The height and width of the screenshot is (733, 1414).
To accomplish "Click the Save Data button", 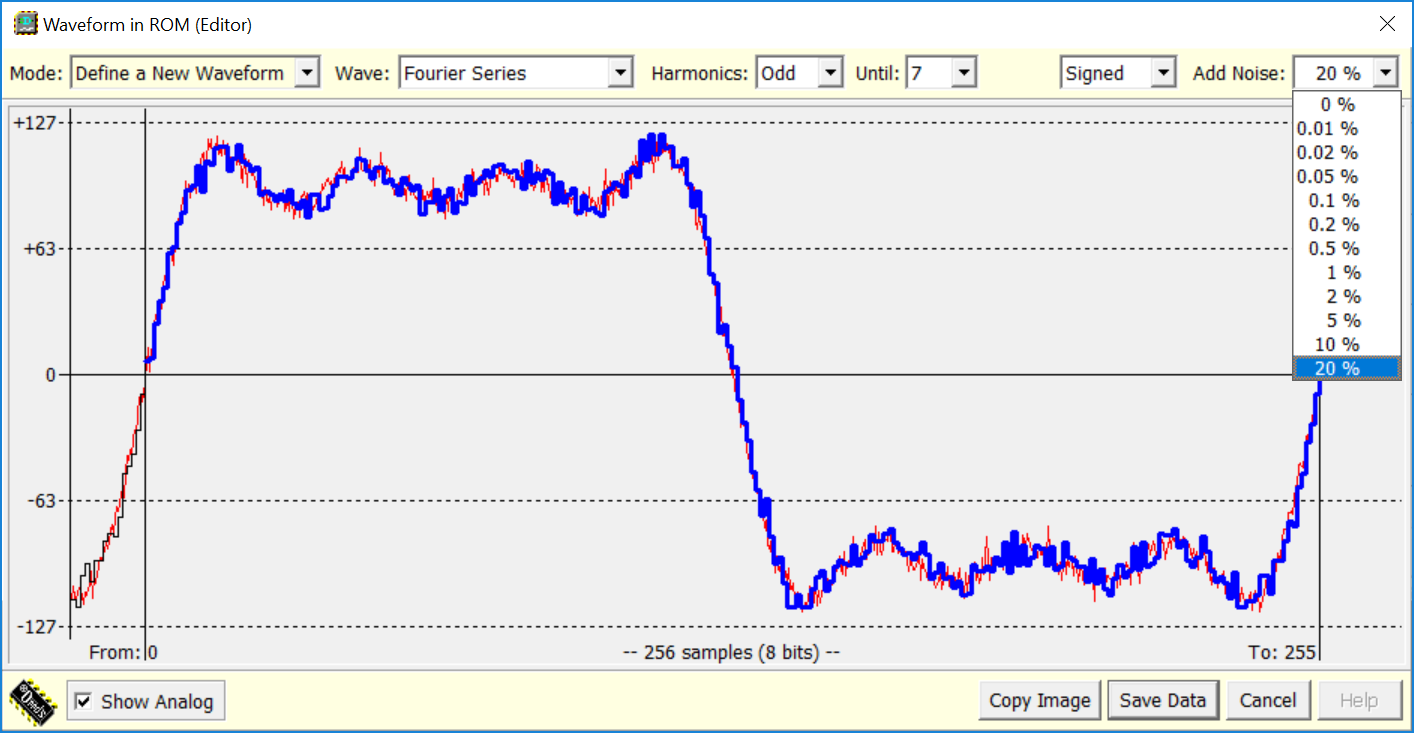I will pos(1163,700).
